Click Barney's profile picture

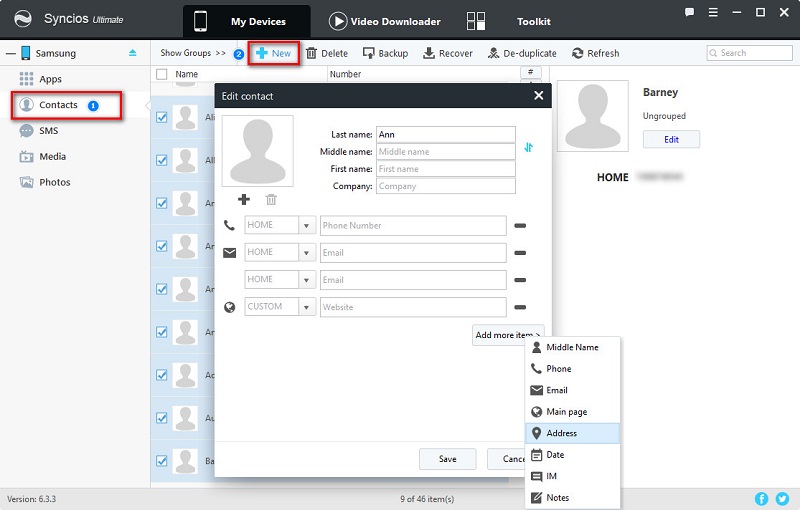tap(592, 116)
